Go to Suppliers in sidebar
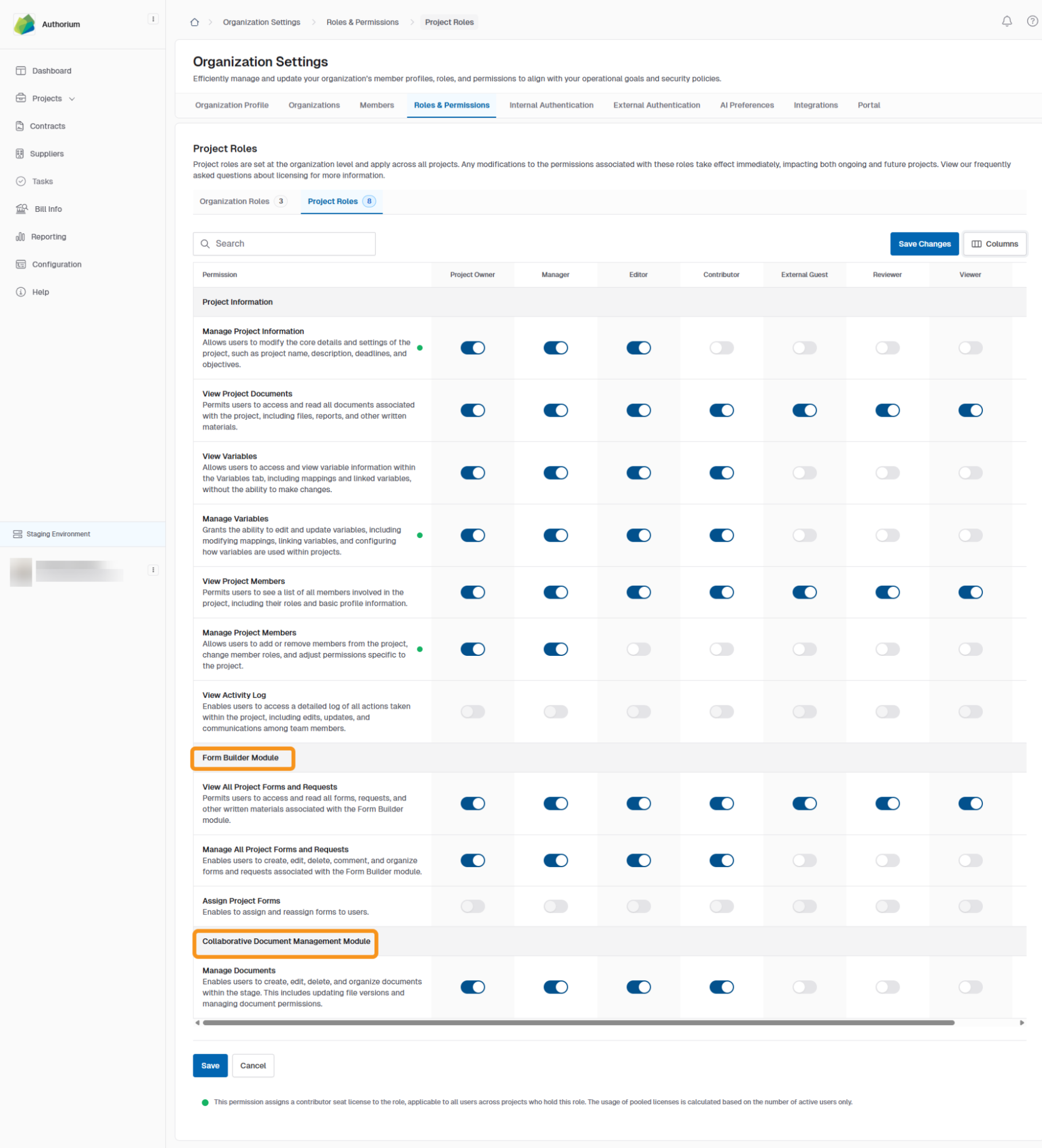Viewport: 1042px width, 1148px height. (47, 153)
